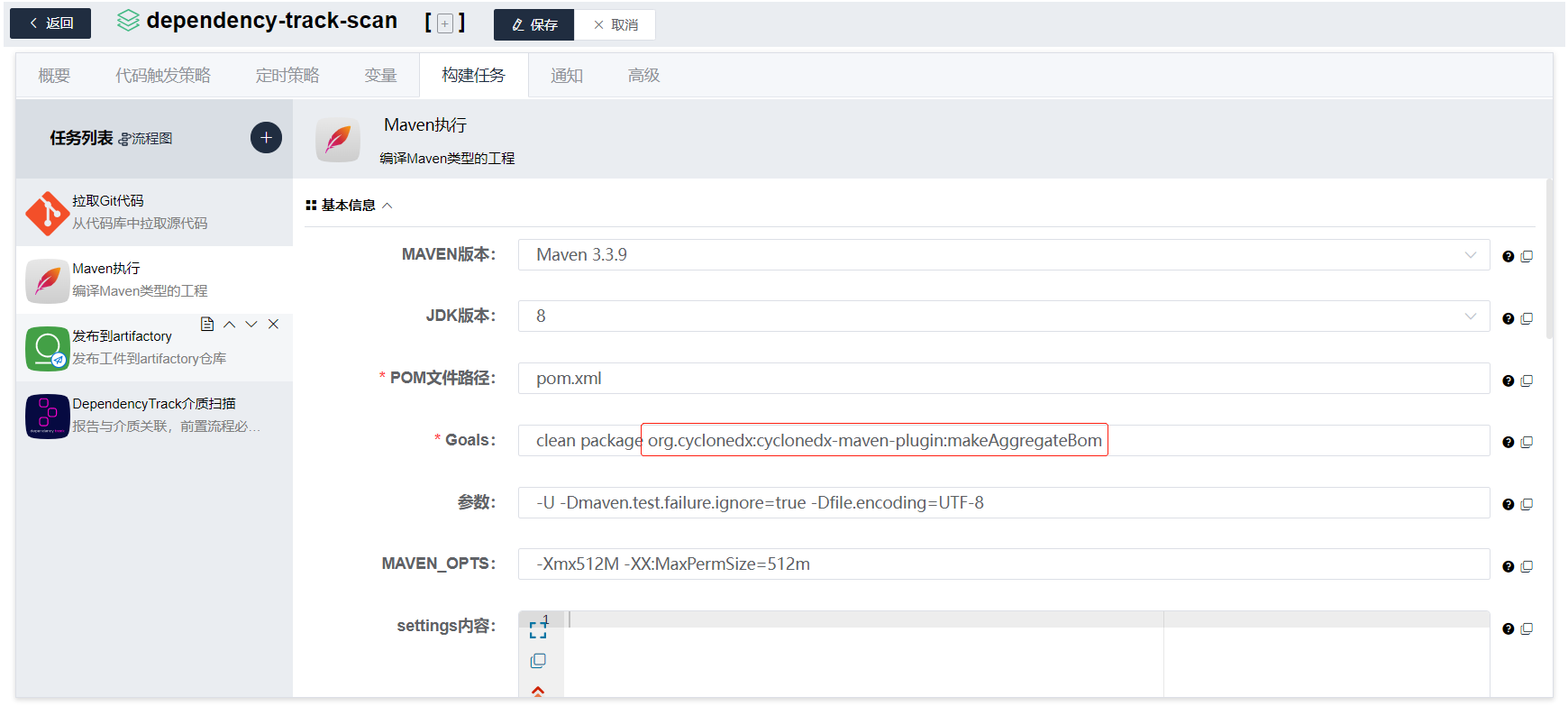
Task: Click document icon on 发布到artifactory task
Action: point(207,325)
